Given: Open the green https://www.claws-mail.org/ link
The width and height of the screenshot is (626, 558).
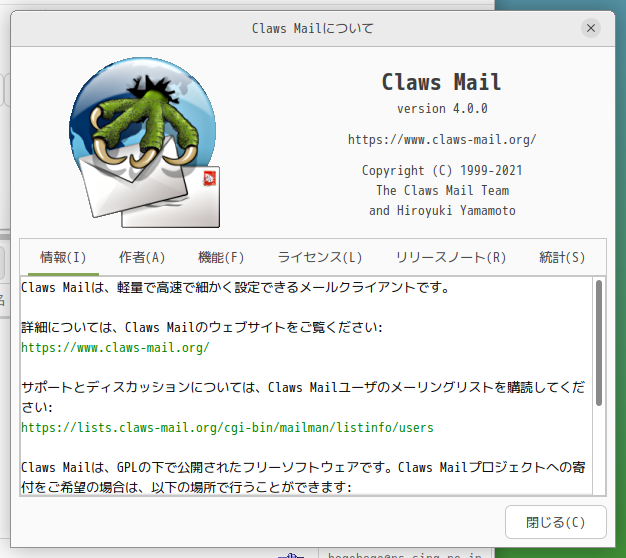Looking at the screenshot, I should [115, 348].
